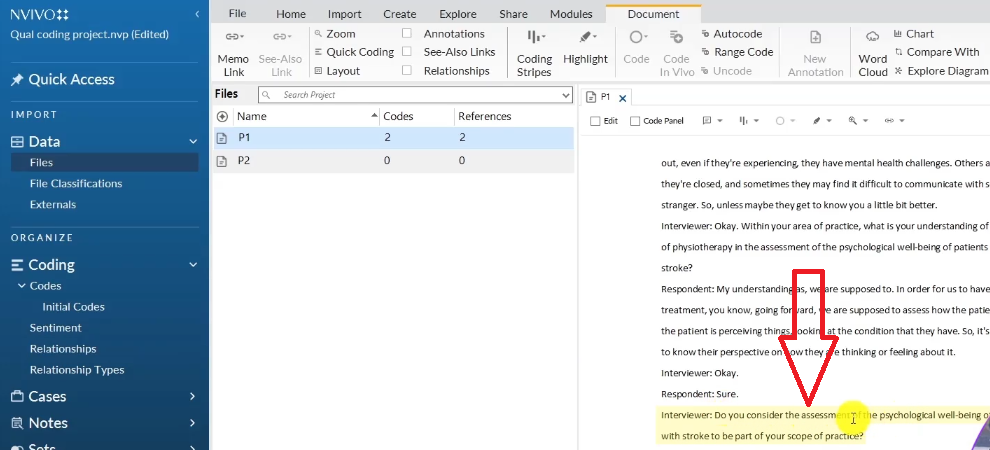The image size is (990, 450).
Task: Enable the Annotations checkbox
Action: [407, 34]
